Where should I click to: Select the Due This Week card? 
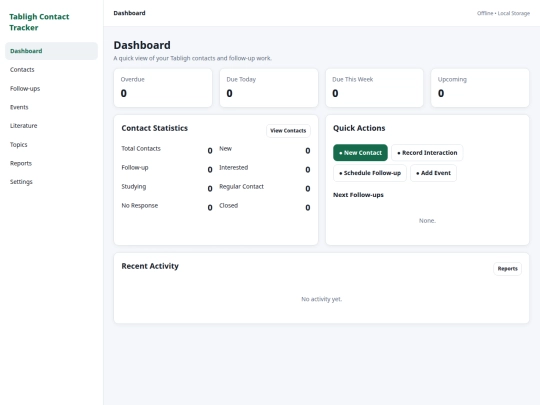click(x=374, y=88)
